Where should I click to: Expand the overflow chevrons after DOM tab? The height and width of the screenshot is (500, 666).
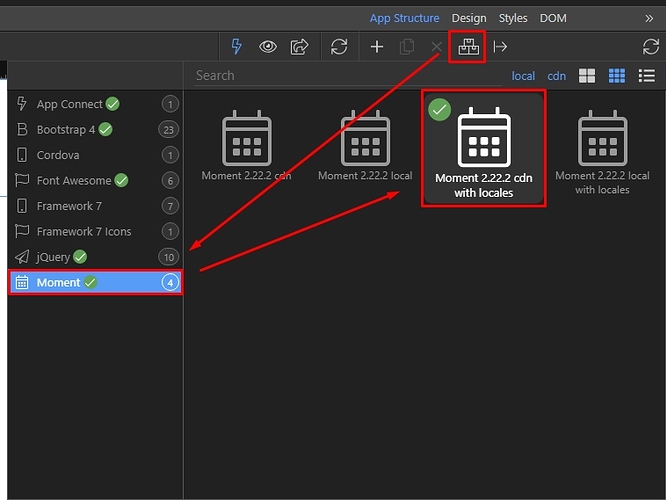pyautogui.click(x=648, y=18)
